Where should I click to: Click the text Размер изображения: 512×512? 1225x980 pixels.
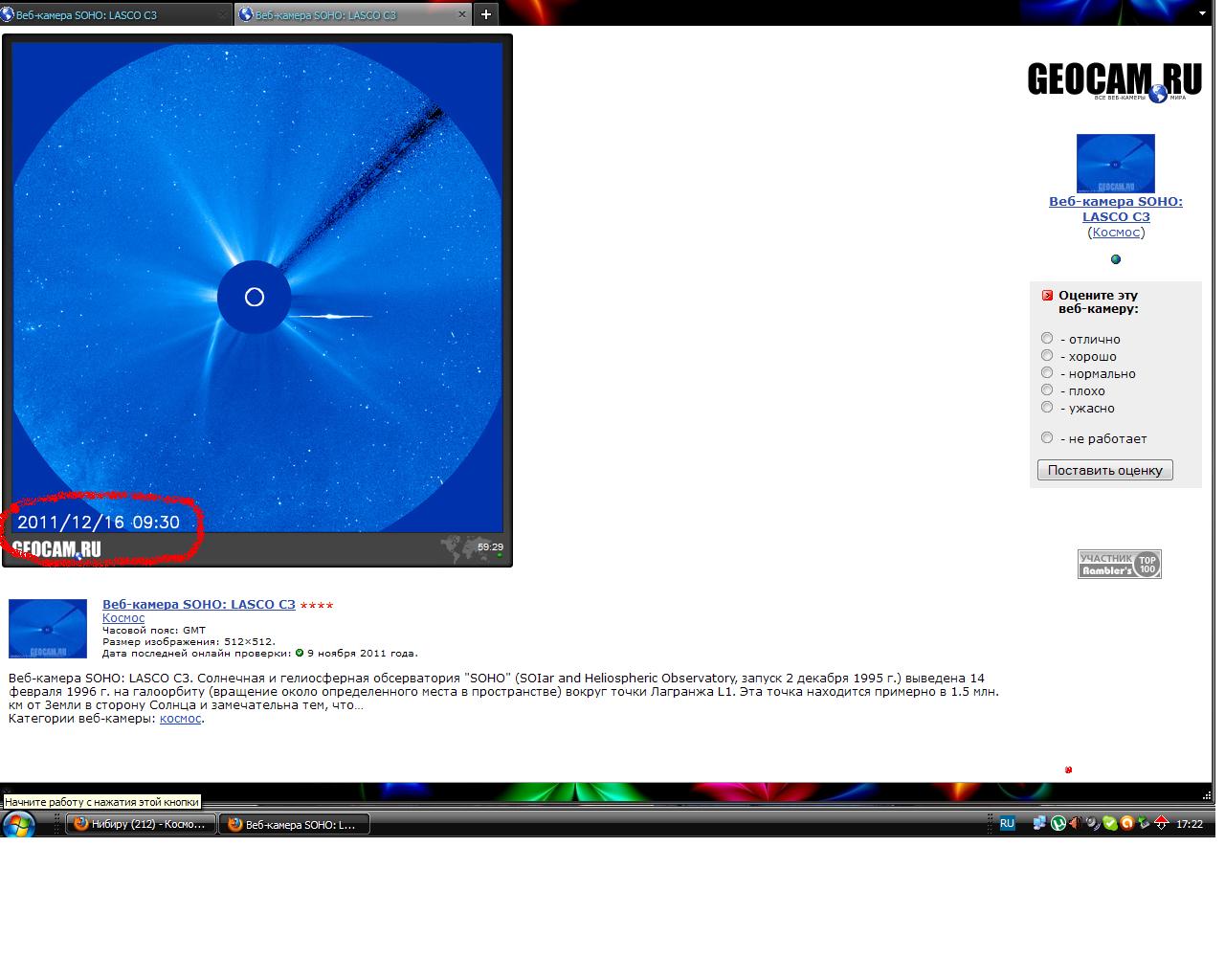pos(189,642)
